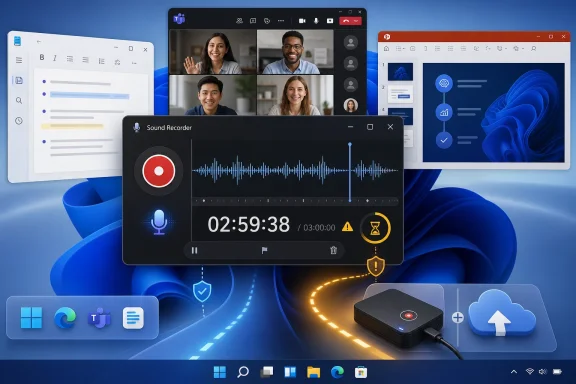Open Edge from the floating dock

click(x=65, y=317)
